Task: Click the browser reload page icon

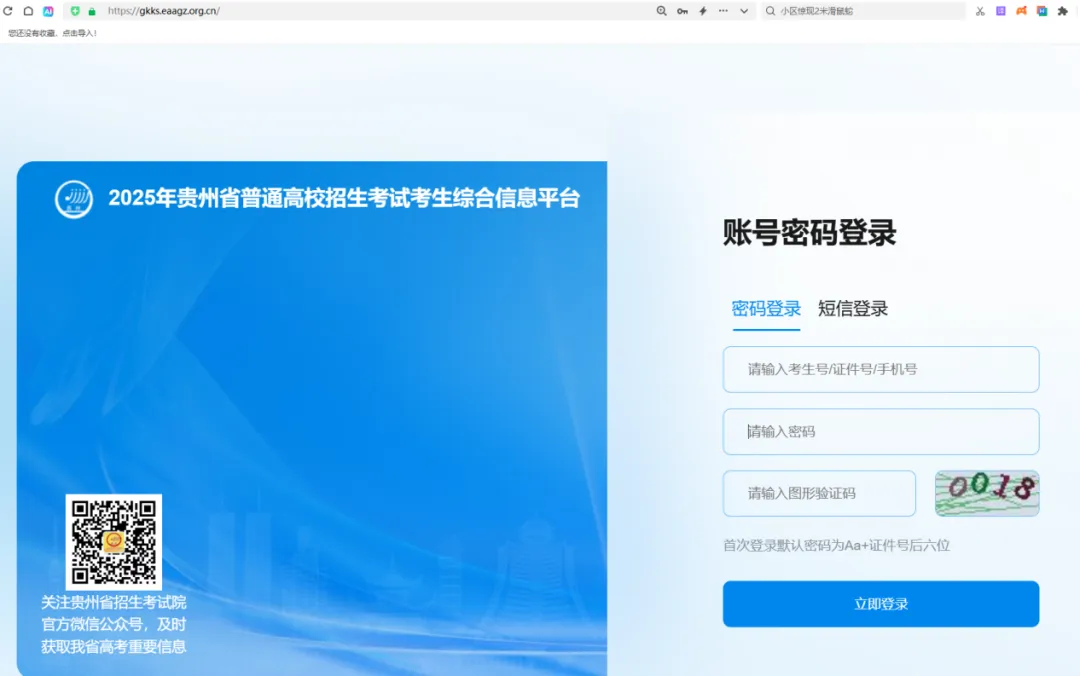Action: point(8,11)
